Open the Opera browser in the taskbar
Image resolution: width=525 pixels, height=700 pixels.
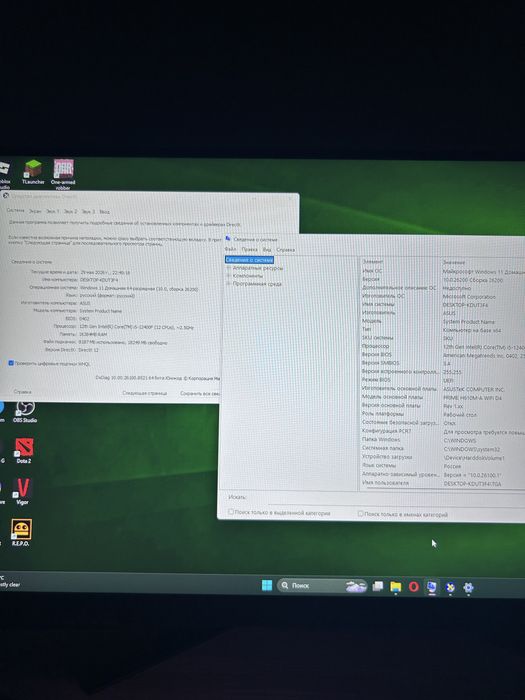click(413, 587)
